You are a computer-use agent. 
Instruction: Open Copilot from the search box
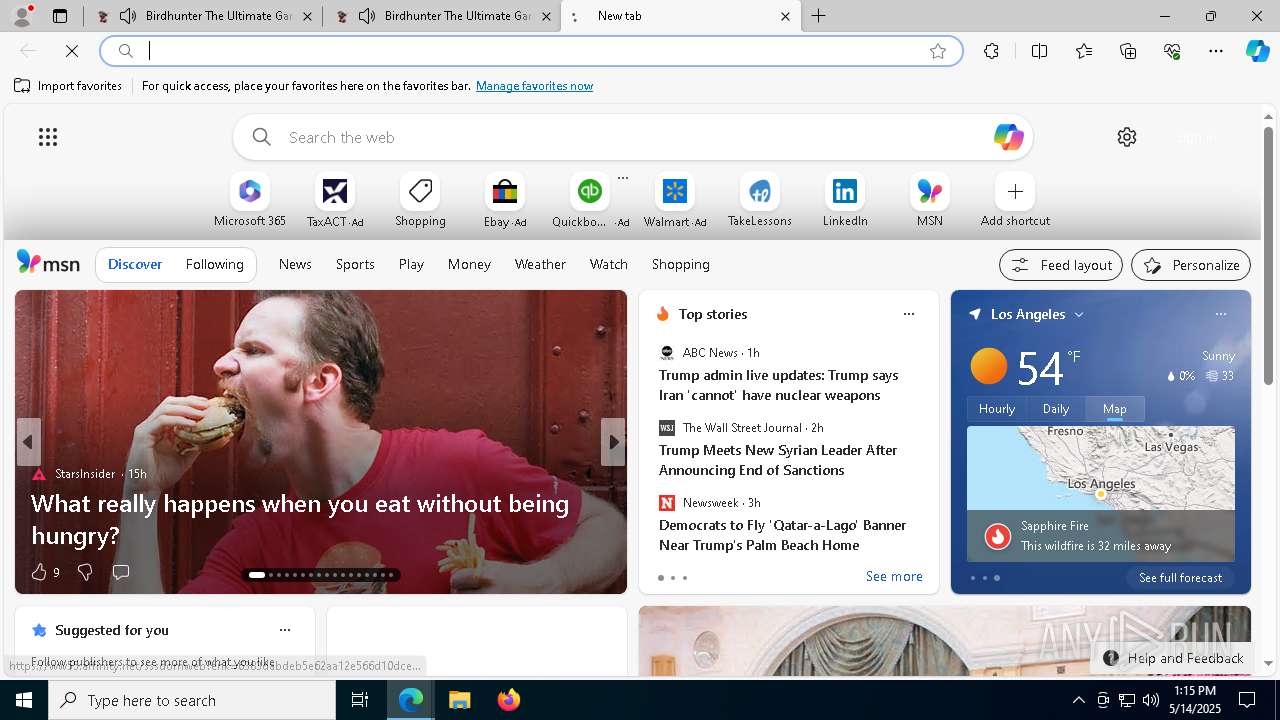pyautogui.click(x=1008, y=137)
